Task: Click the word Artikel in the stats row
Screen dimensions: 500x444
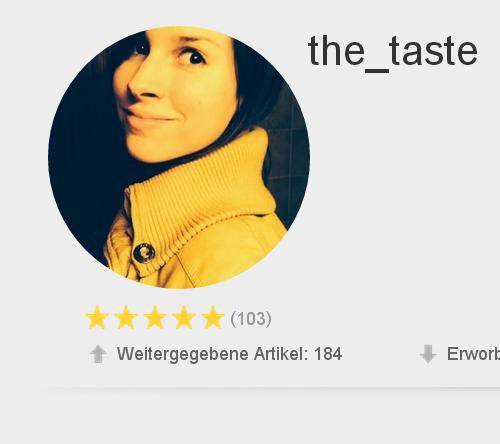Action: 281,354
